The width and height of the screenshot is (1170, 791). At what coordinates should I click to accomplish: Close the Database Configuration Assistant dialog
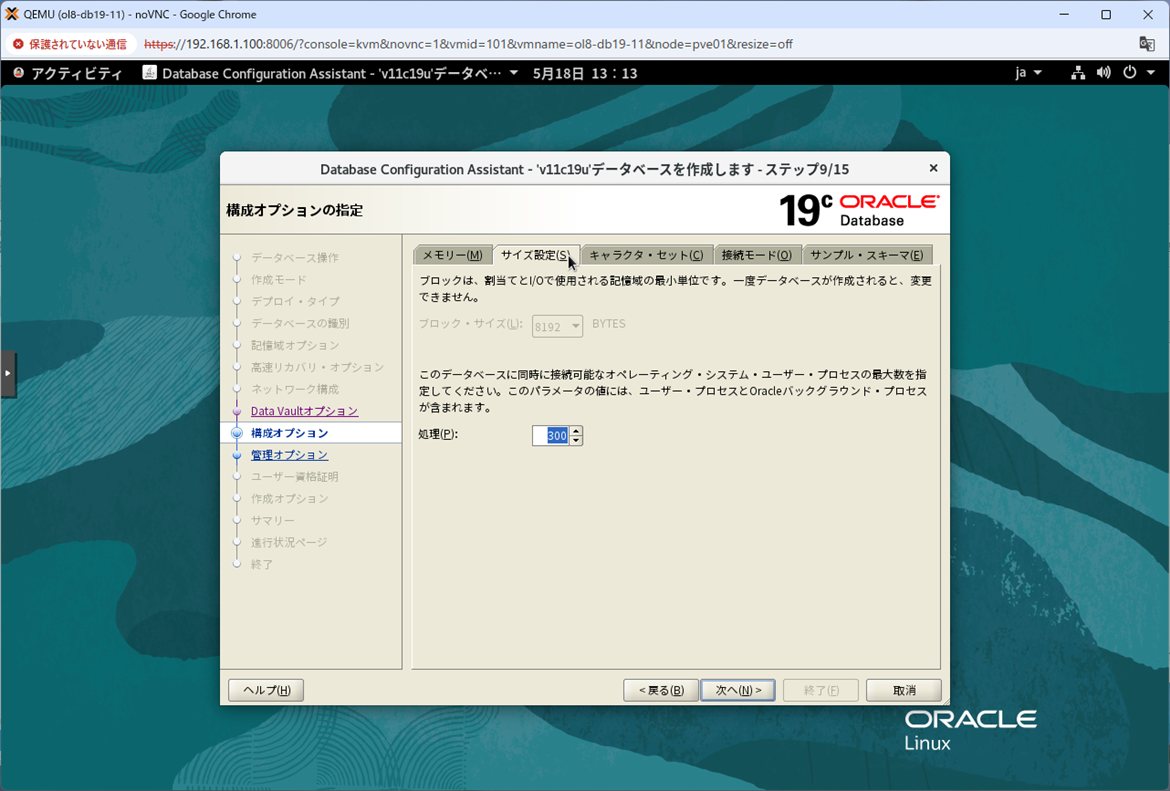[x=933, y=169]
